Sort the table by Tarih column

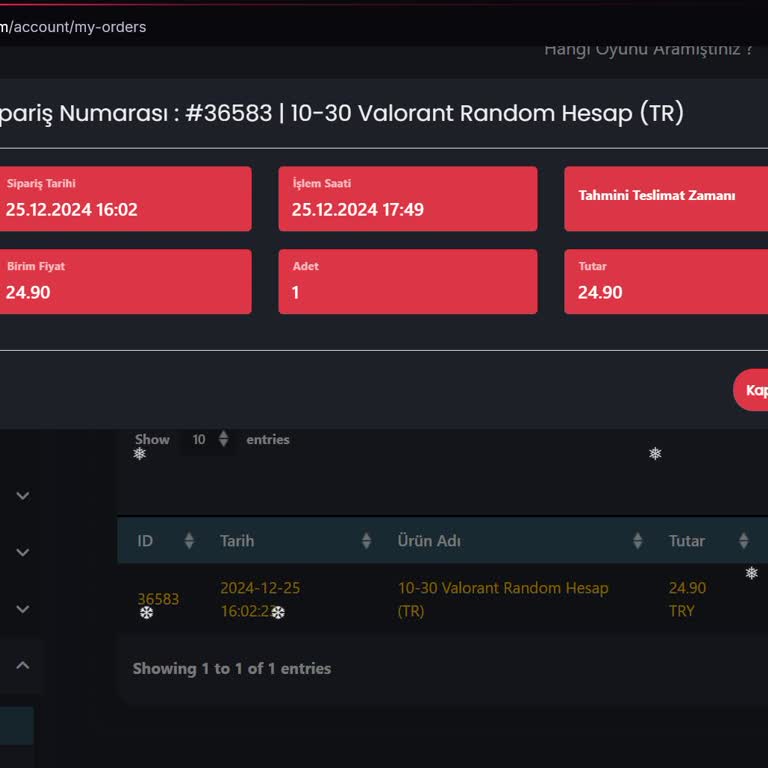point(366,541)
